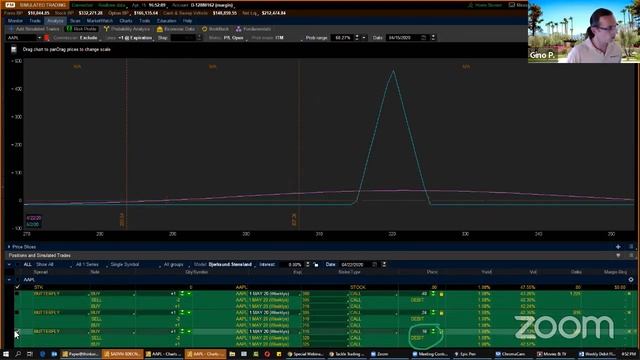Click the lower Date field in positions panel

coord(355,264)
